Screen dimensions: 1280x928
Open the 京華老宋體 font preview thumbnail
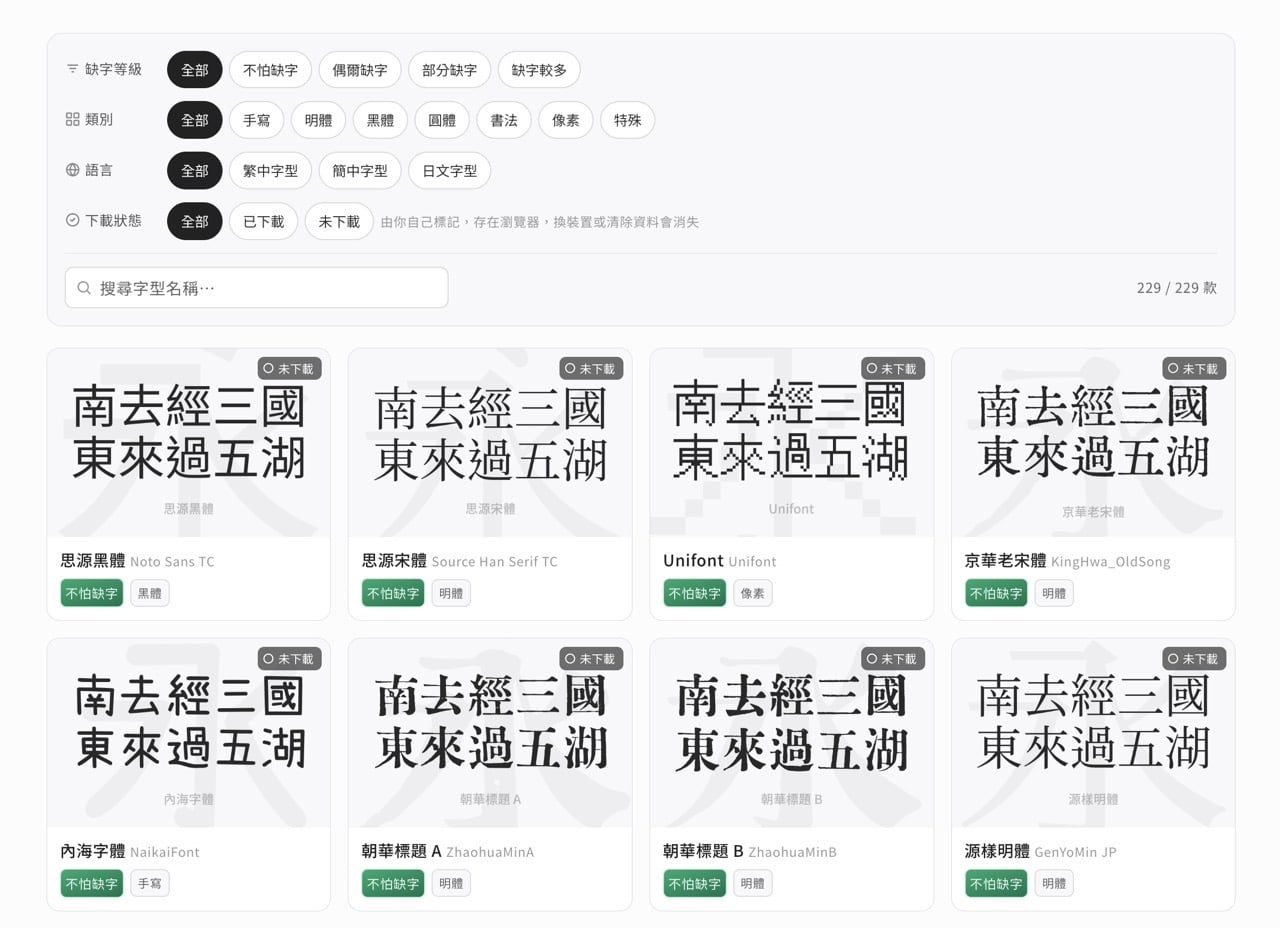pyautogui.click(x=1093, y=443)
